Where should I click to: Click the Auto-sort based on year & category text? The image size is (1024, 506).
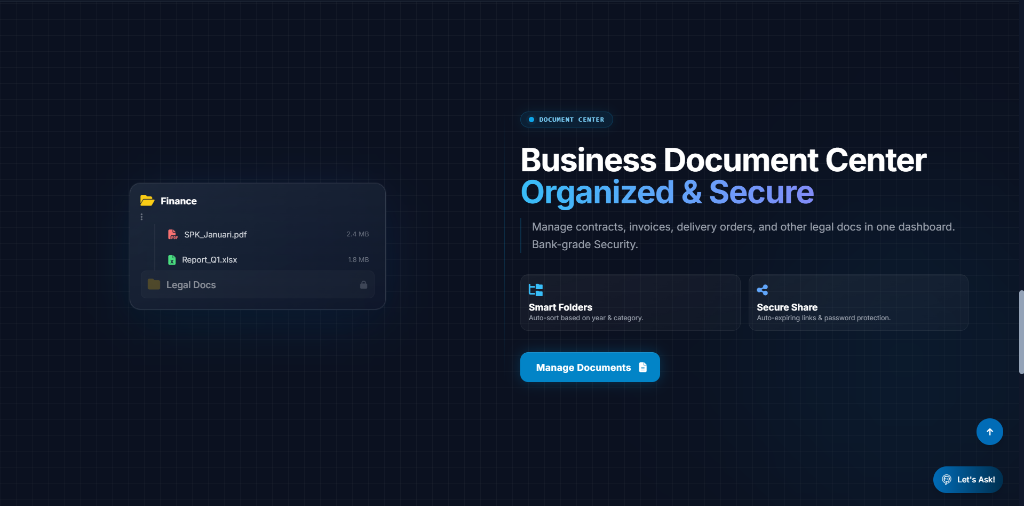tap(586, 318)
